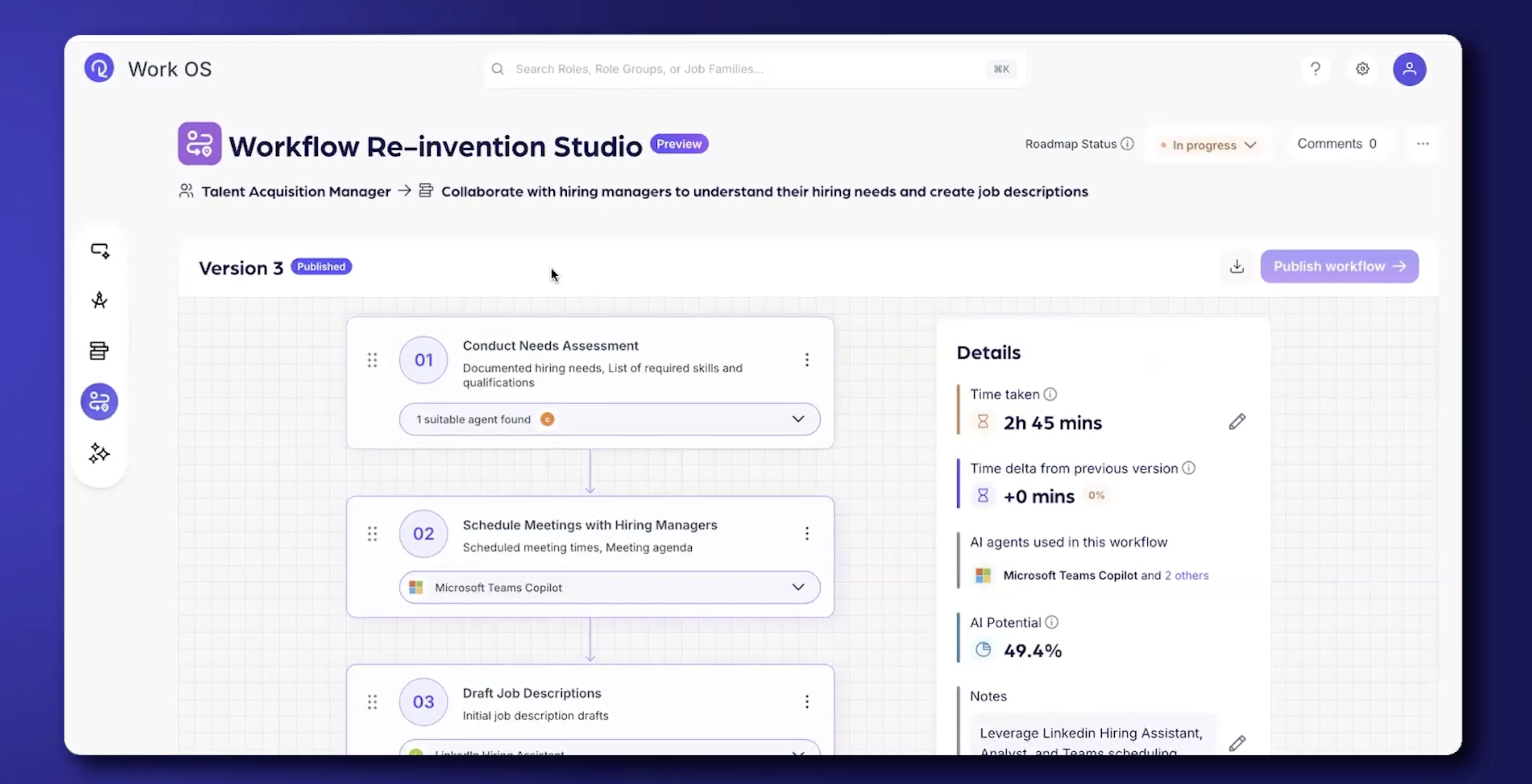
Task: Click the download icon next to Publish workflow
Action: pos(1237,266)
